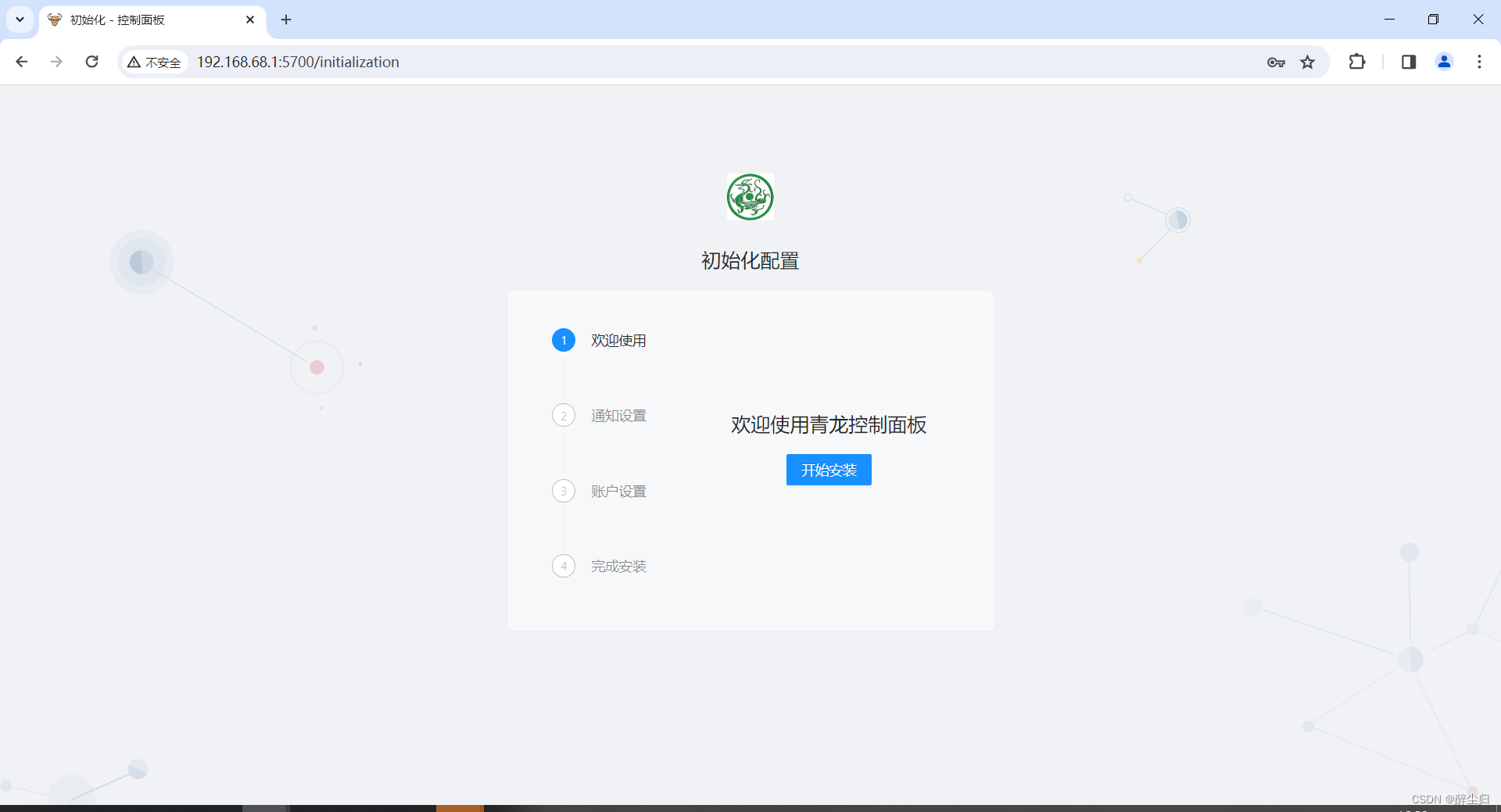Click the 账户设置 step label
The height and width of the screenshot is (812, 1501).
(x=618, y=492)
